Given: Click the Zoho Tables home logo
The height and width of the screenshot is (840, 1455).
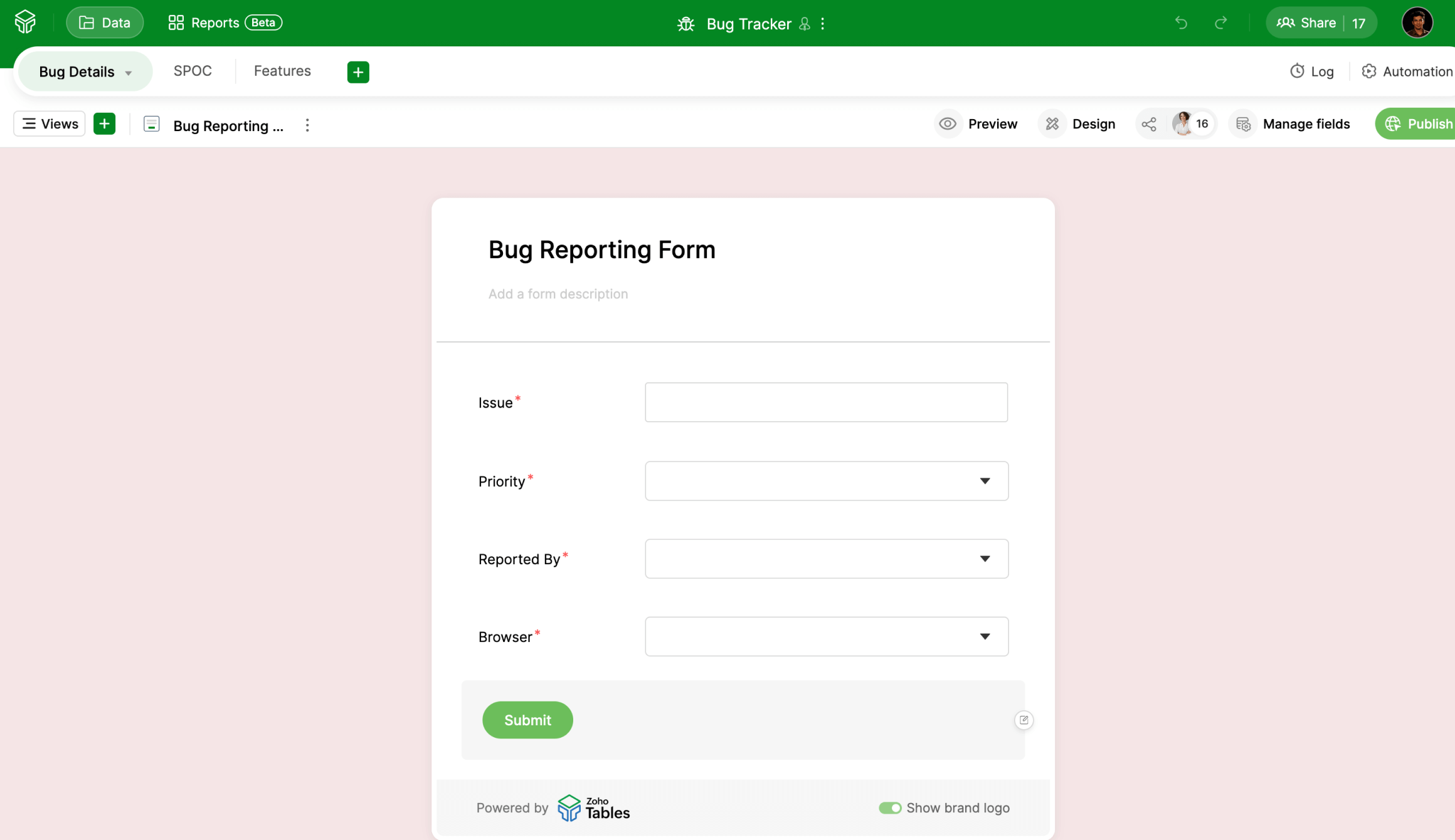Looking at the screenshot, I should pyautogui.click(x=25, y=22).
